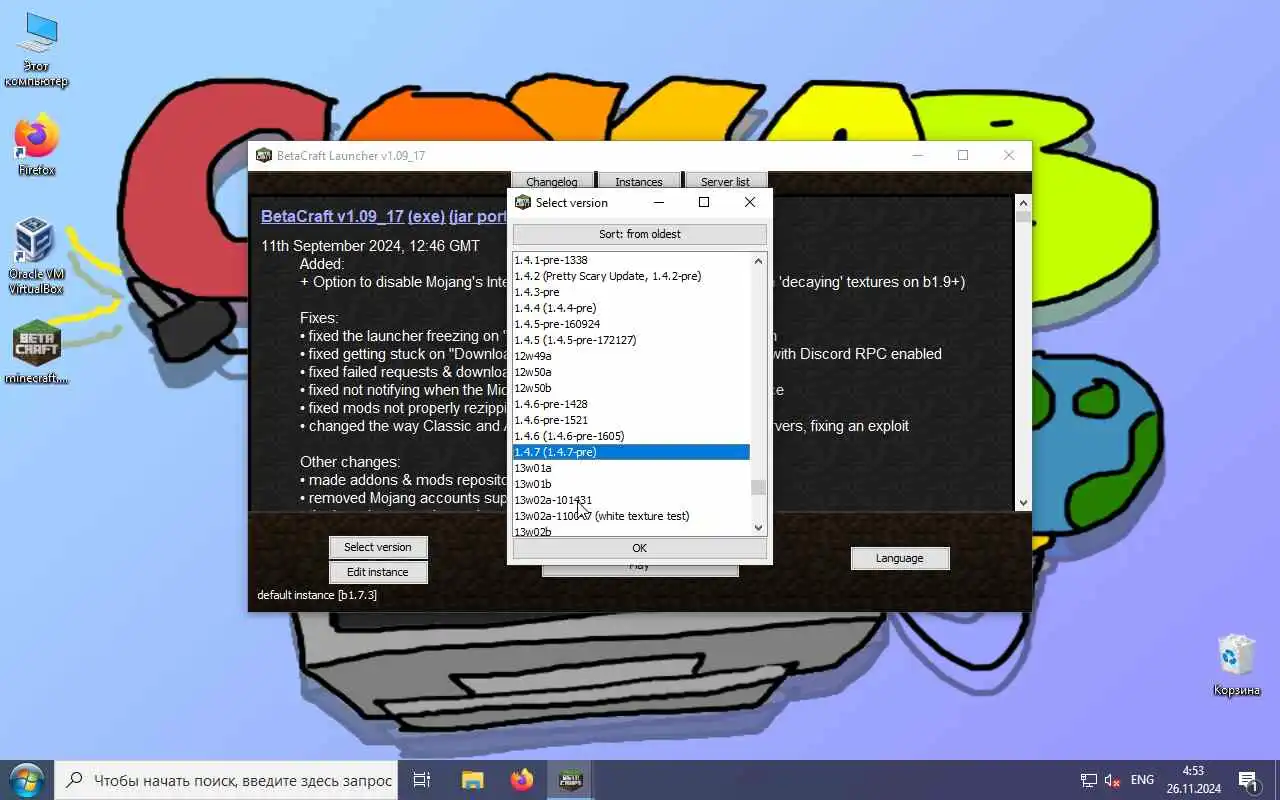Click the Windows Start button
This screenshot has width=1280, height=800.
pyautogui.click(x=26, y=780)
